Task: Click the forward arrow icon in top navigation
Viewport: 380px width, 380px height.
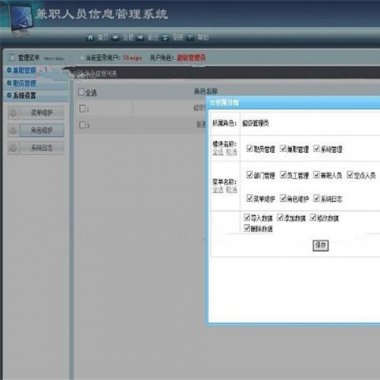Action: click(140, 37)
